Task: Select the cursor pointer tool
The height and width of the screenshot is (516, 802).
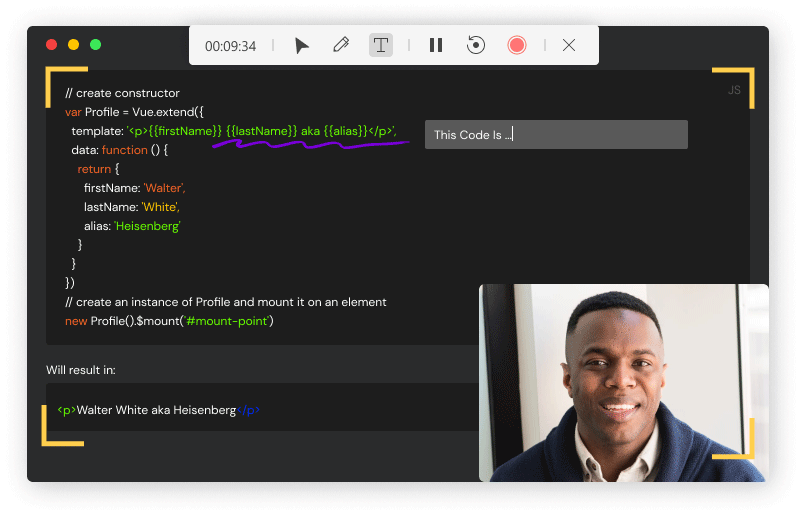Action: click(x=302, y=46)
